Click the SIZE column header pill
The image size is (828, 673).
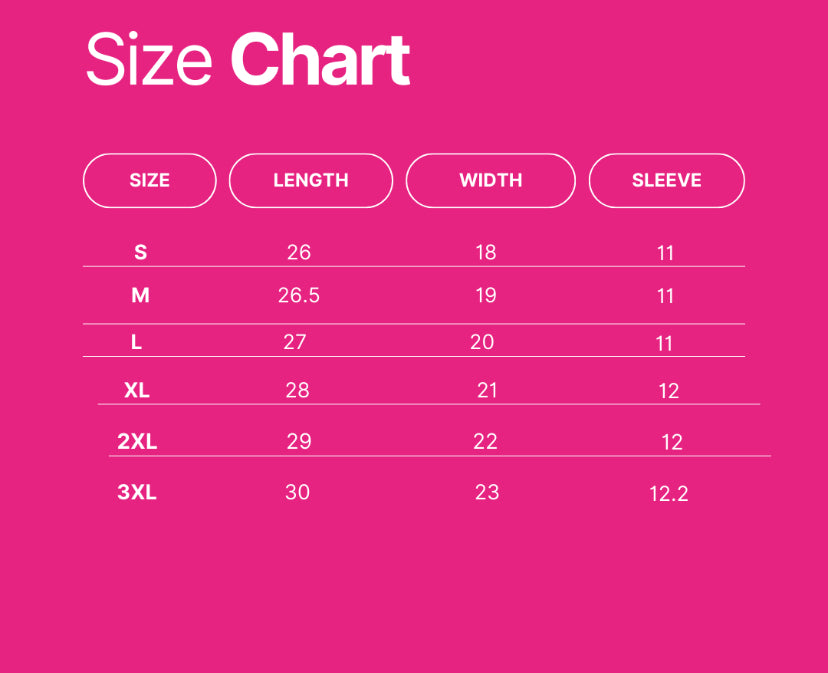coord(149,181)
